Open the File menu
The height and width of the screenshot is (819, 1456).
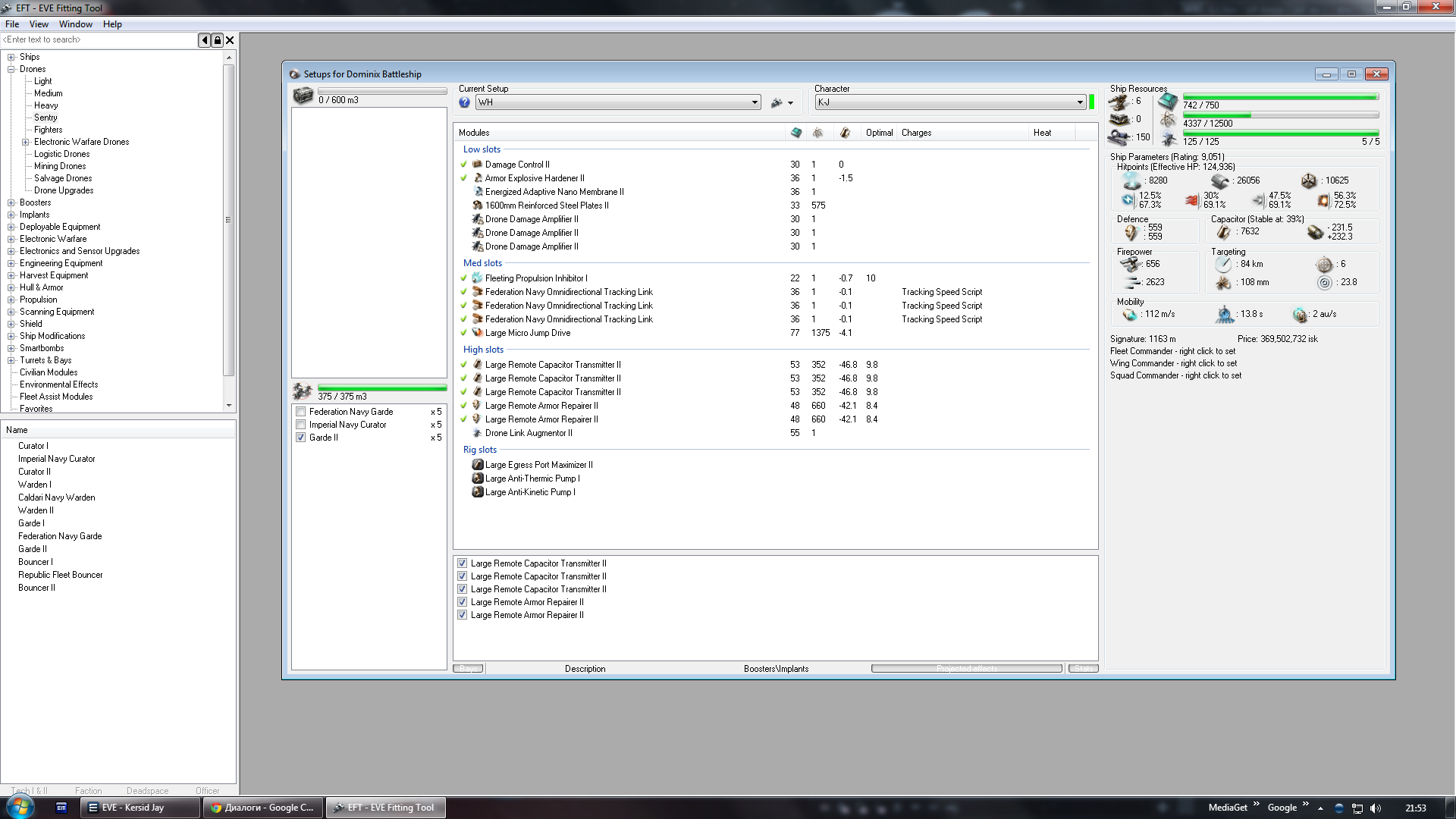(12, 24)
